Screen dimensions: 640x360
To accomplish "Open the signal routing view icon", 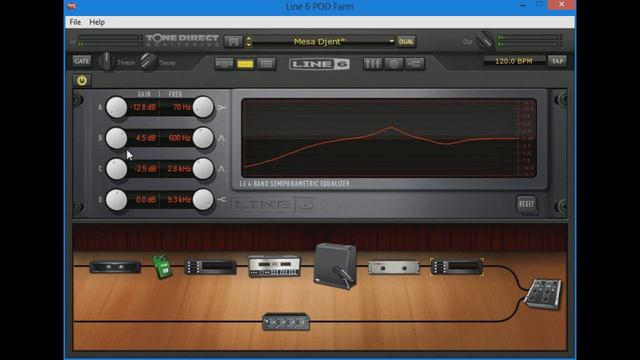I will click(x=415, y=64).
